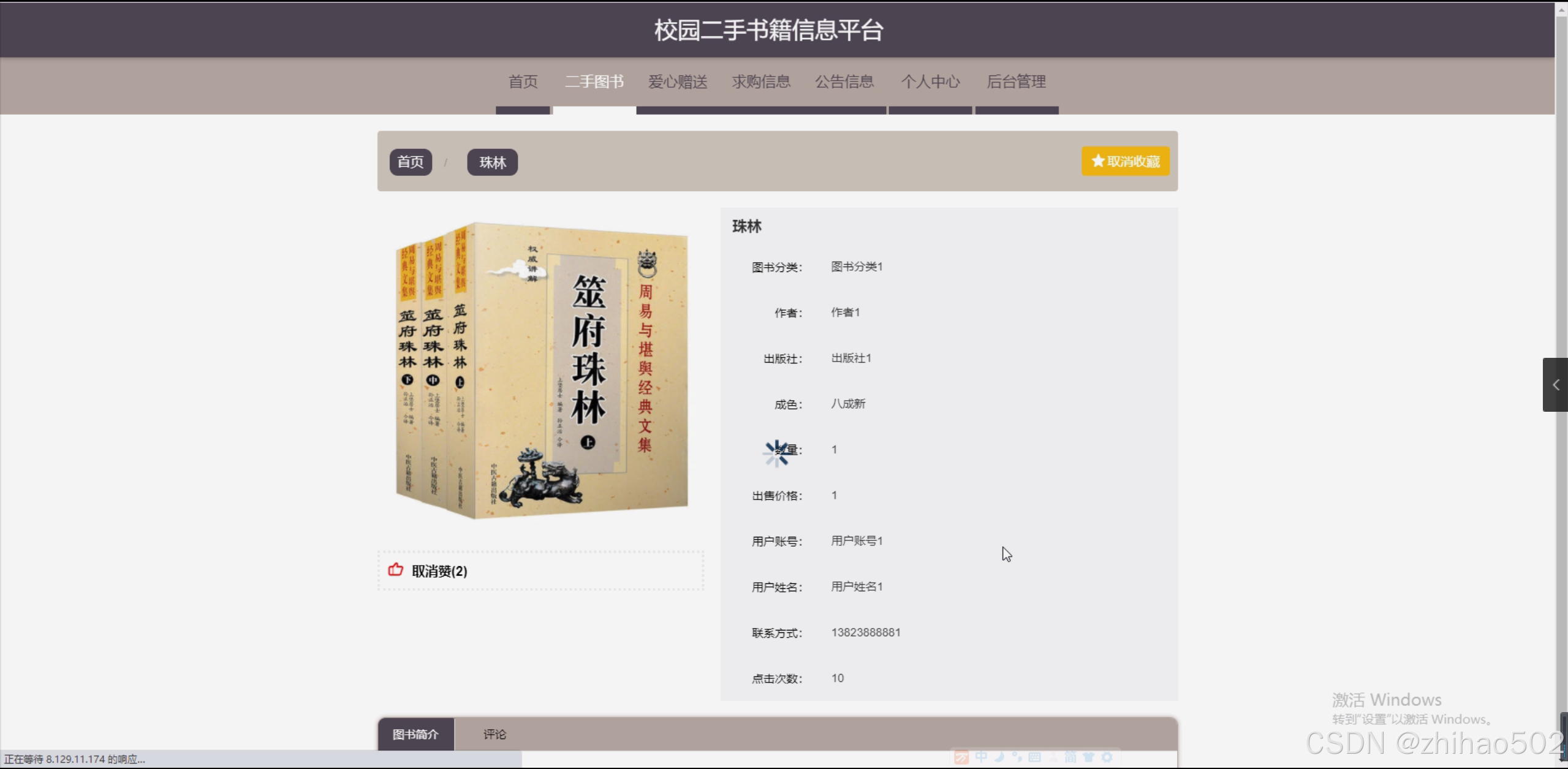
Task: Click the 首页 breadcrumb link
Action: point(410,162)
